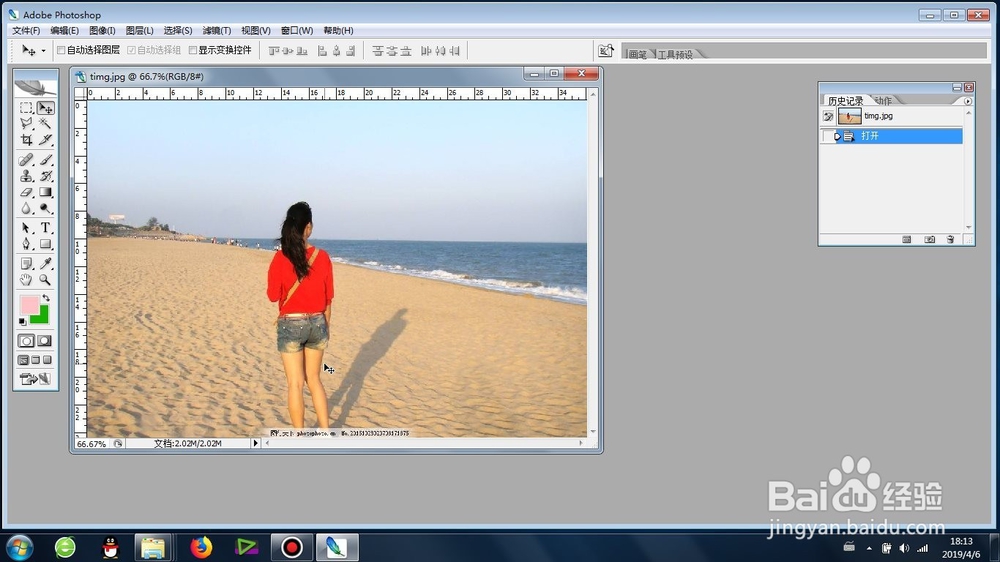Click swap foreground and background colors arrow

[46, 299]
